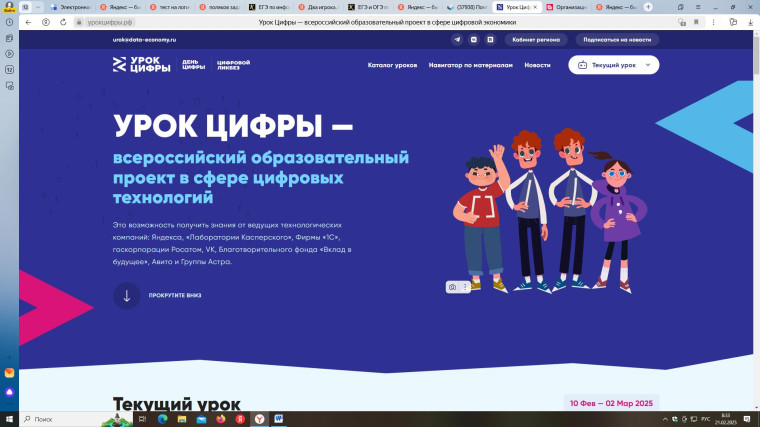Switch to the Организаци... browser tab

point(567,7)
